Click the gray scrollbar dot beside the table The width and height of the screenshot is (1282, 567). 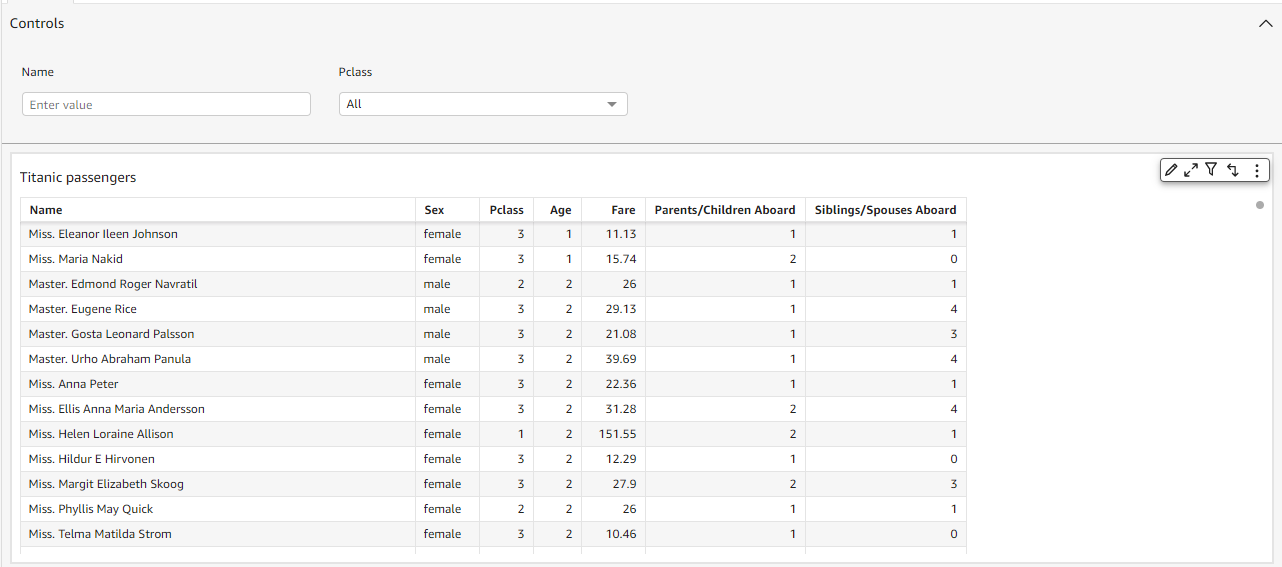[x=1260, y=205]
